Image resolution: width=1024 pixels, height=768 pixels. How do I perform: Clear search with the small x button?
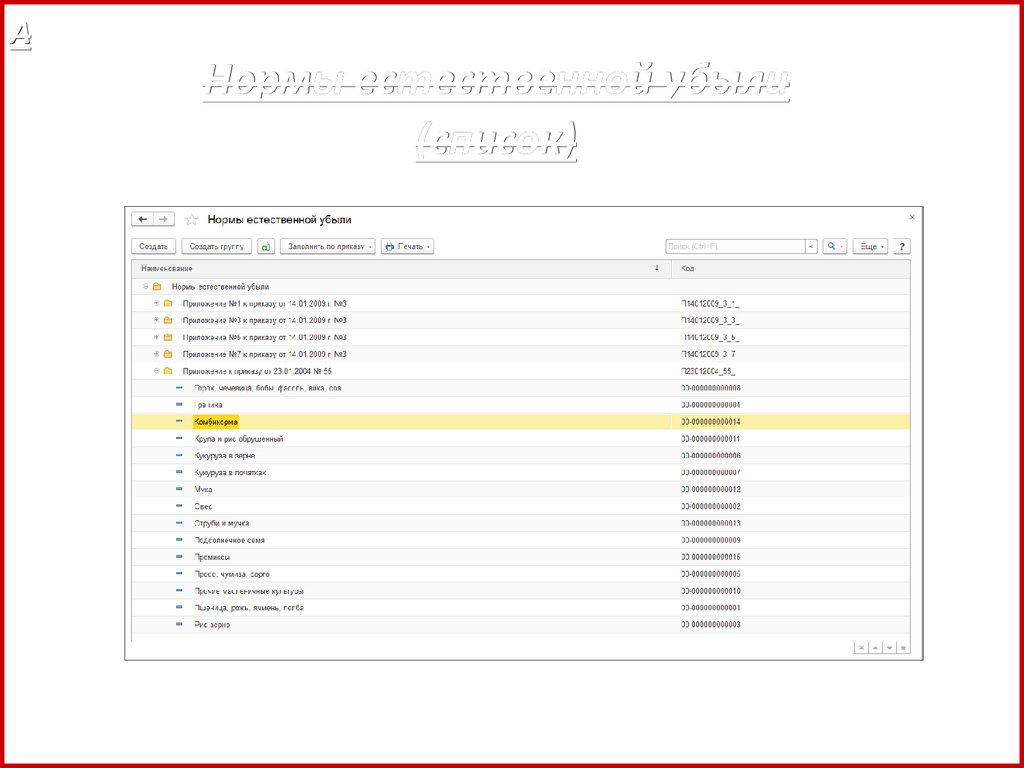pyautogui.click(x=811, y=246)
